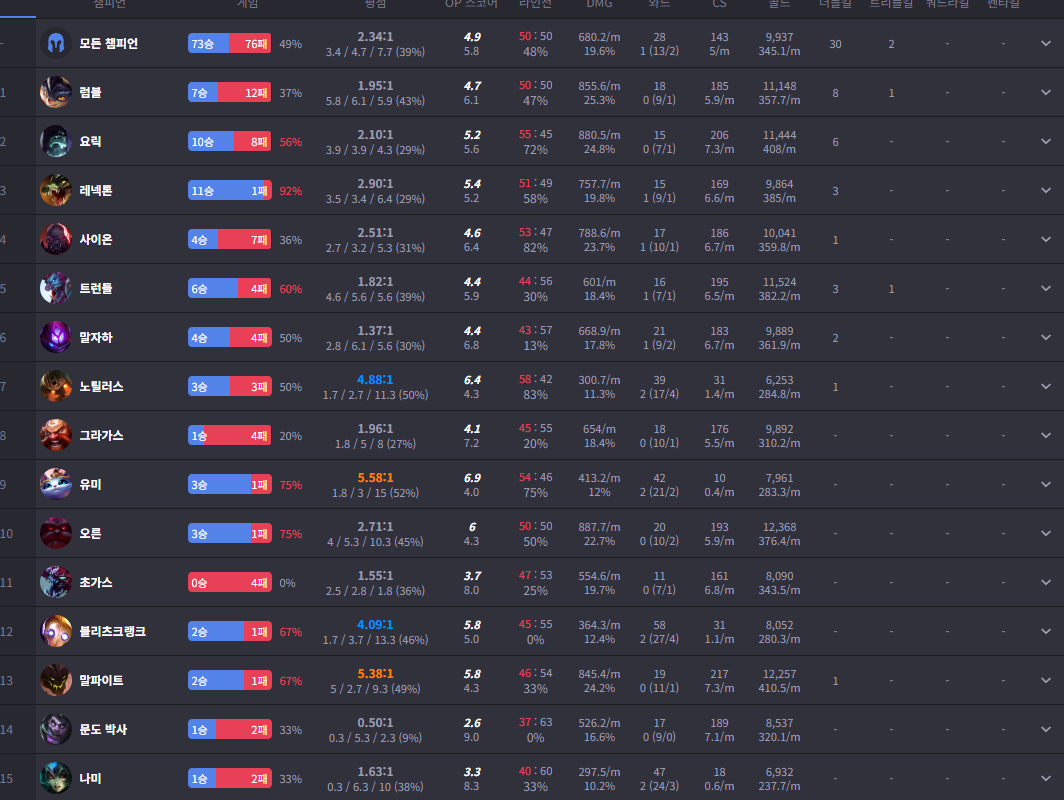Open the 트런들 champion name link
The image size is (1064, 800).
pos(96,289)
